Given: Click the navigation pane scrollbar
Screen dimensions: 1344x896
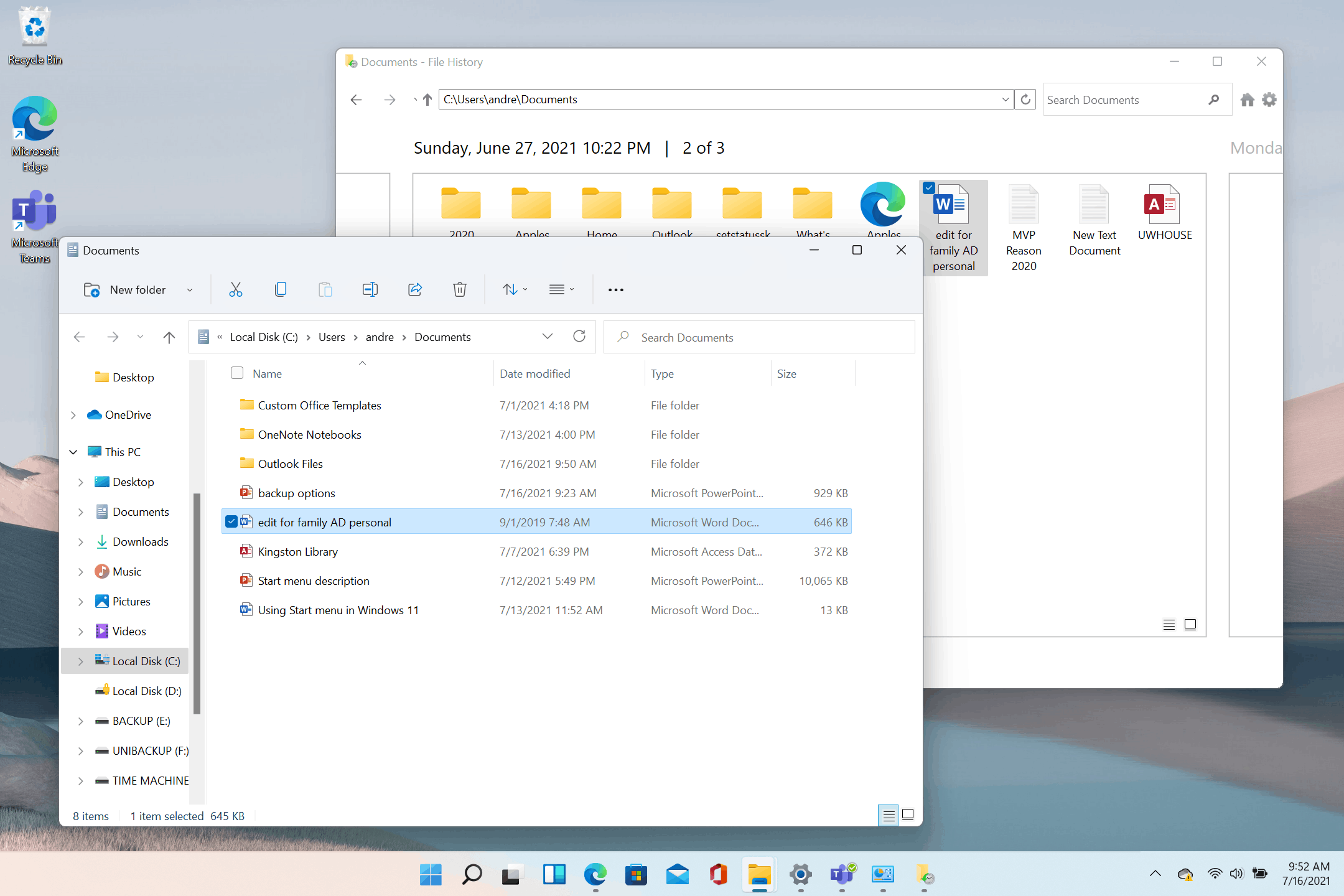Looking at the screenshot, I should [197, 604].
